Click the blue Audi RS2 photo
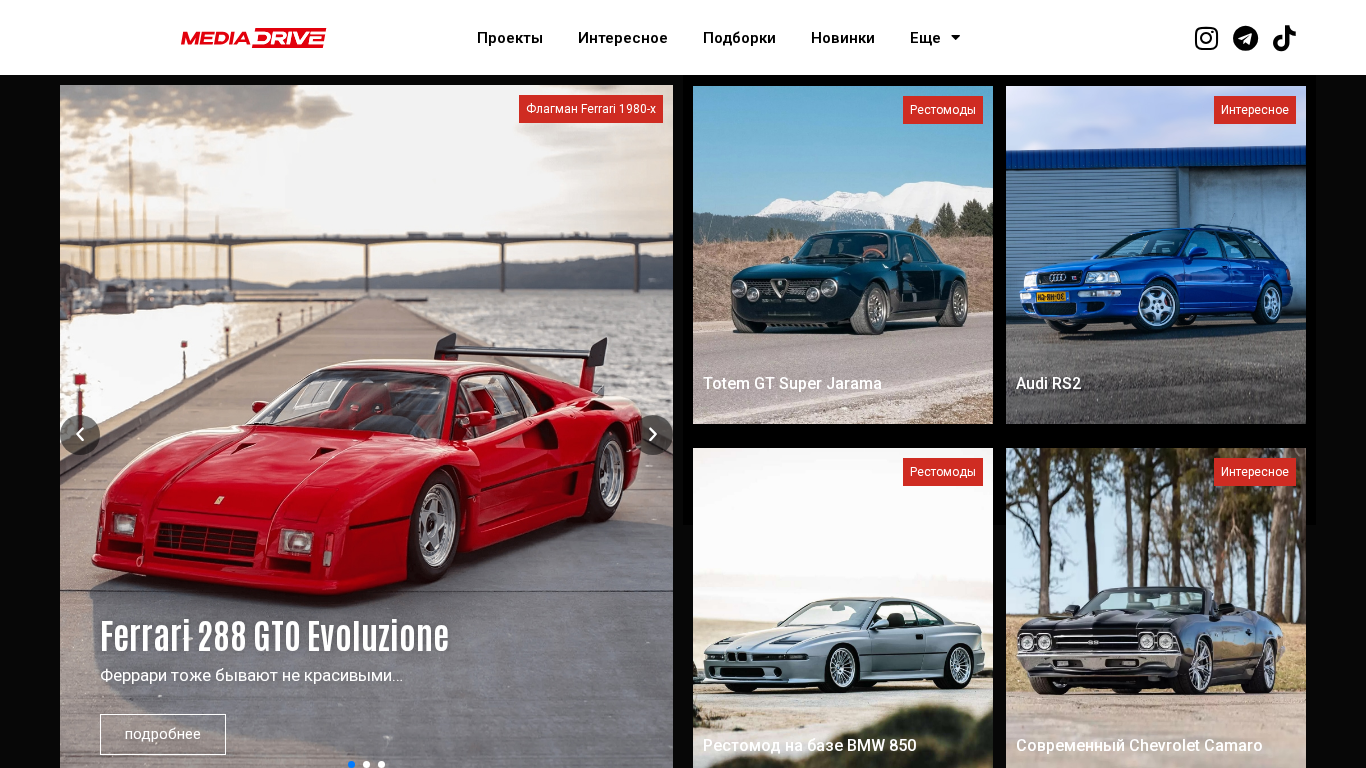Image resolution: width=1366 pixels, height=768 pixels. [x=1156, y=255]
